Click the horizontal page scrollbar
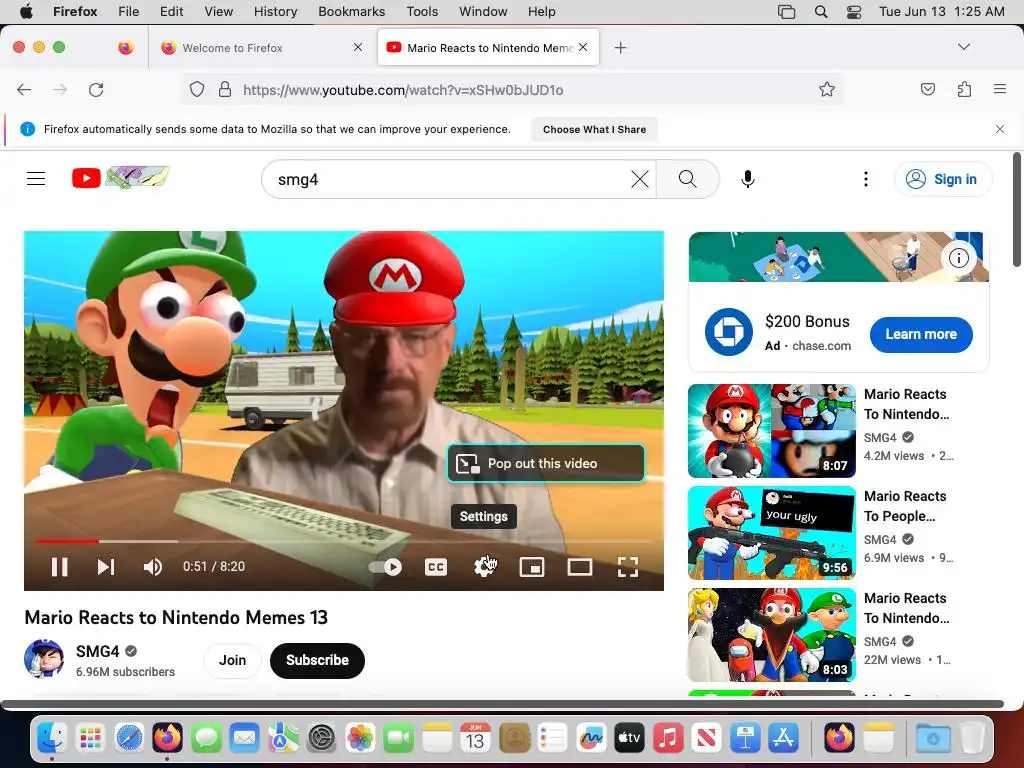The width and height of the screenshot is (1024, 768). point(503,704)
